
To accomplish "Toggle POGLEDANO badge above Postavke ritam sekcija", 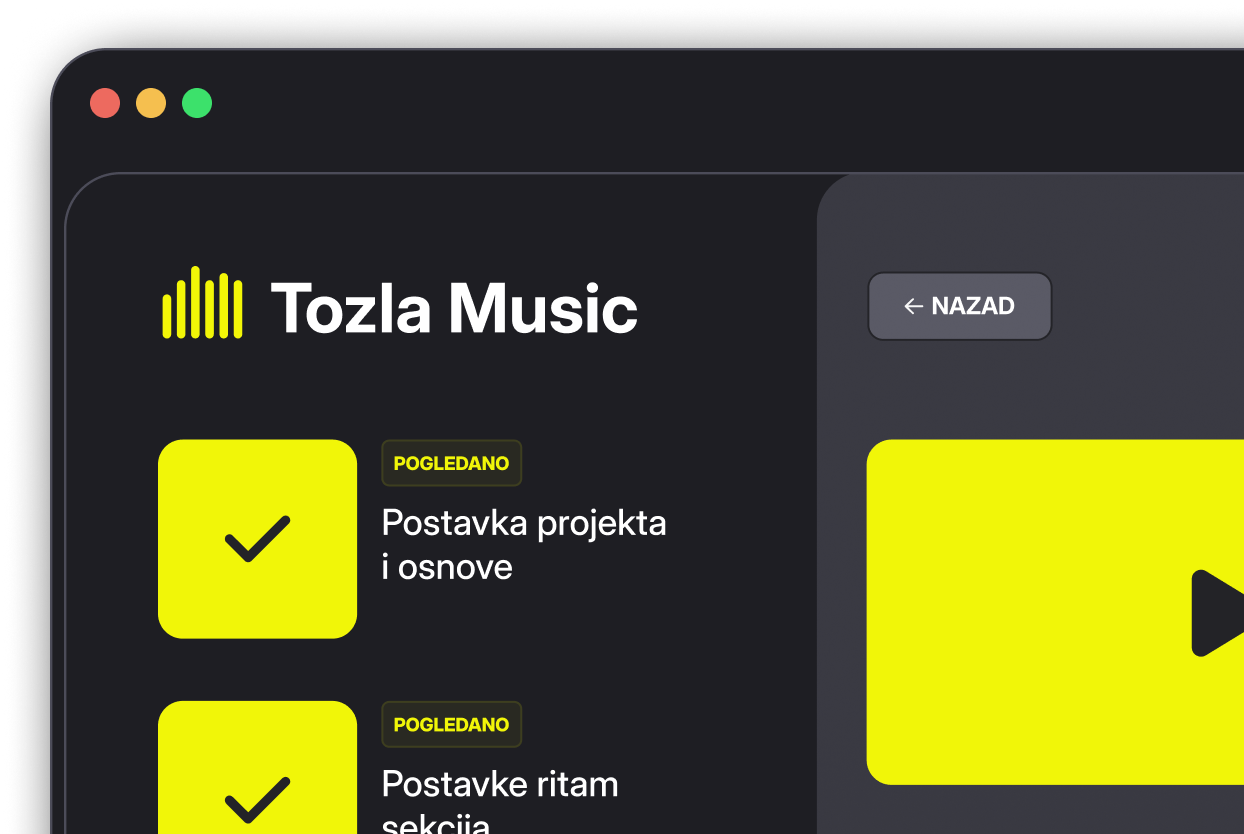I will (451, 724).
